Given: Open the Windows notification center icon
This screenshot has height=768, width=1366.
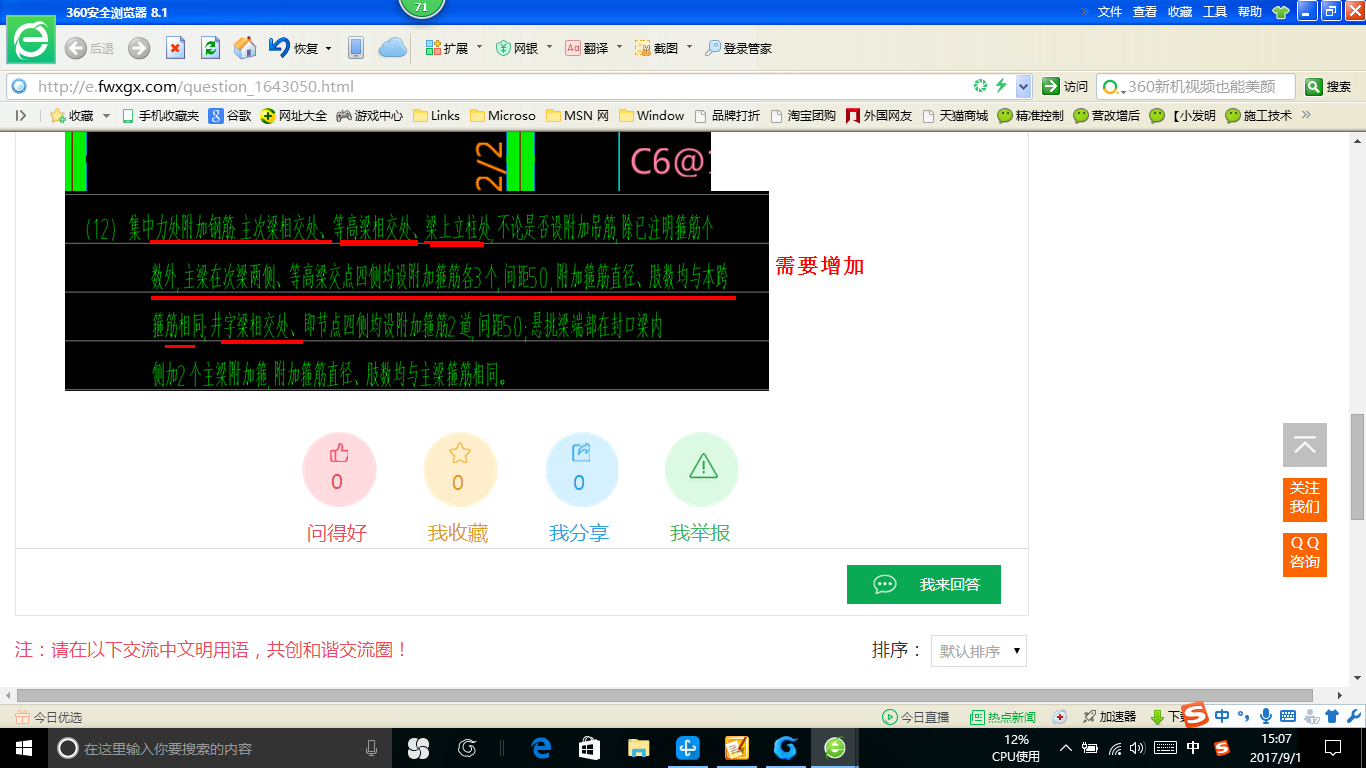Looking at the screenshot, I should pyautogui.click(x=1332, y=747).
